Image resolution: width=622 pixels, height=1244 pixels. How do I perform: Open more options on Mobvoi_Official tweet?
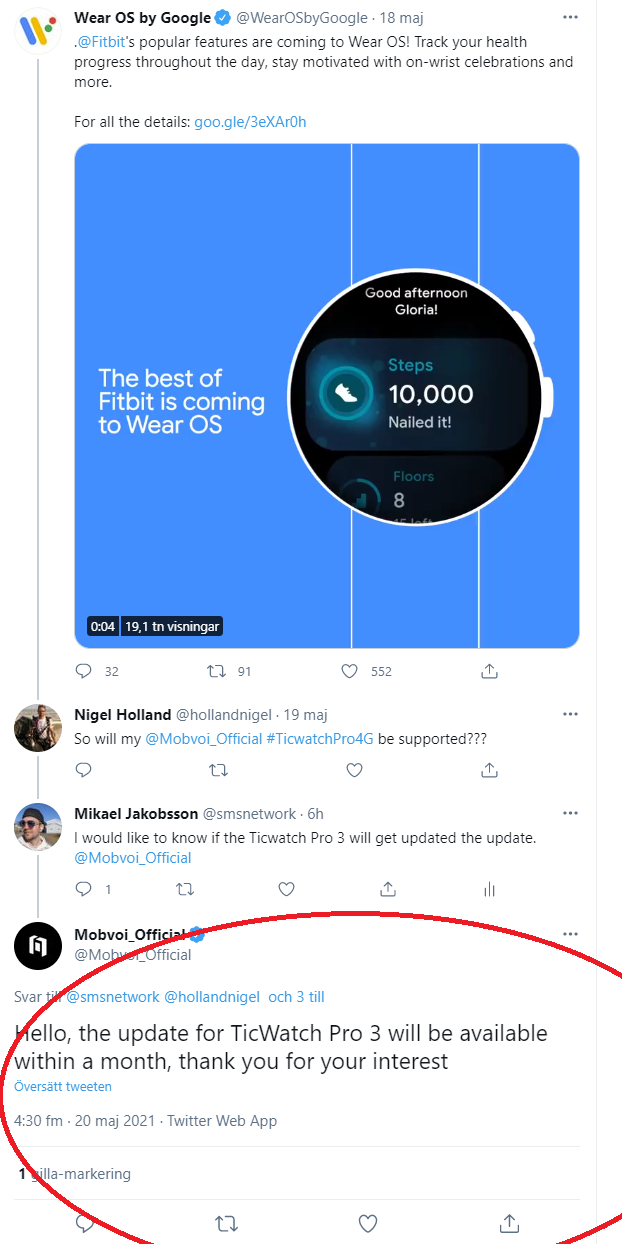(x=570, y=934)
